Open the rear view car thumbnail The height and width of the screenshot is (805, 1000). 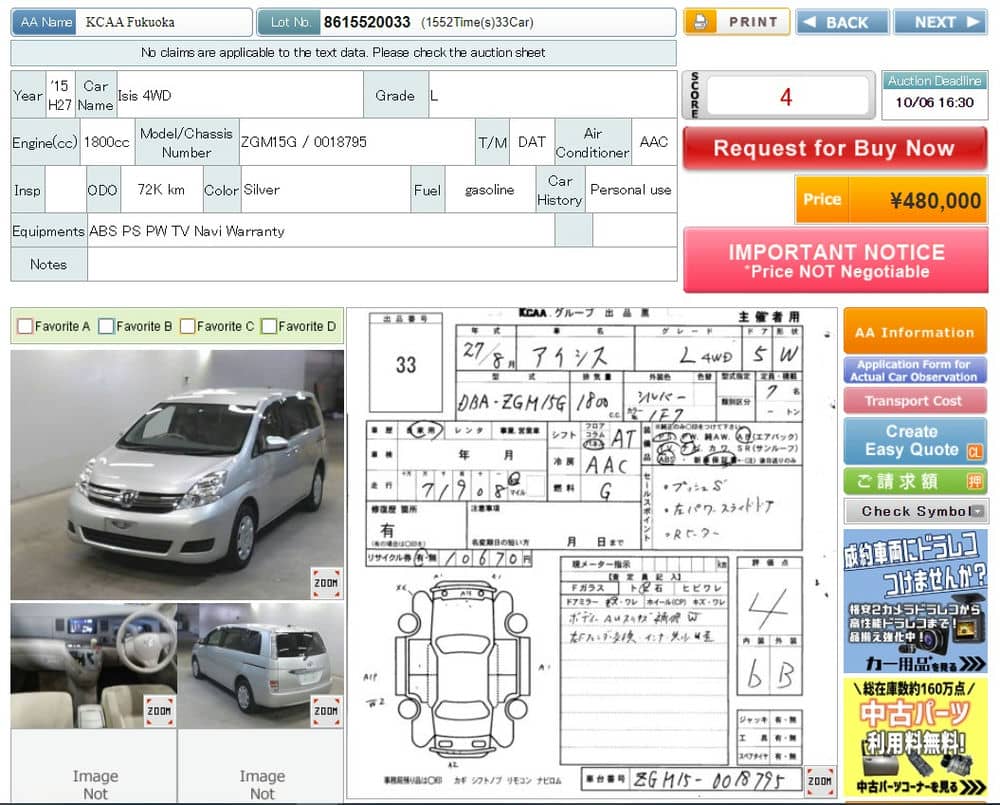tap(260, 666)
